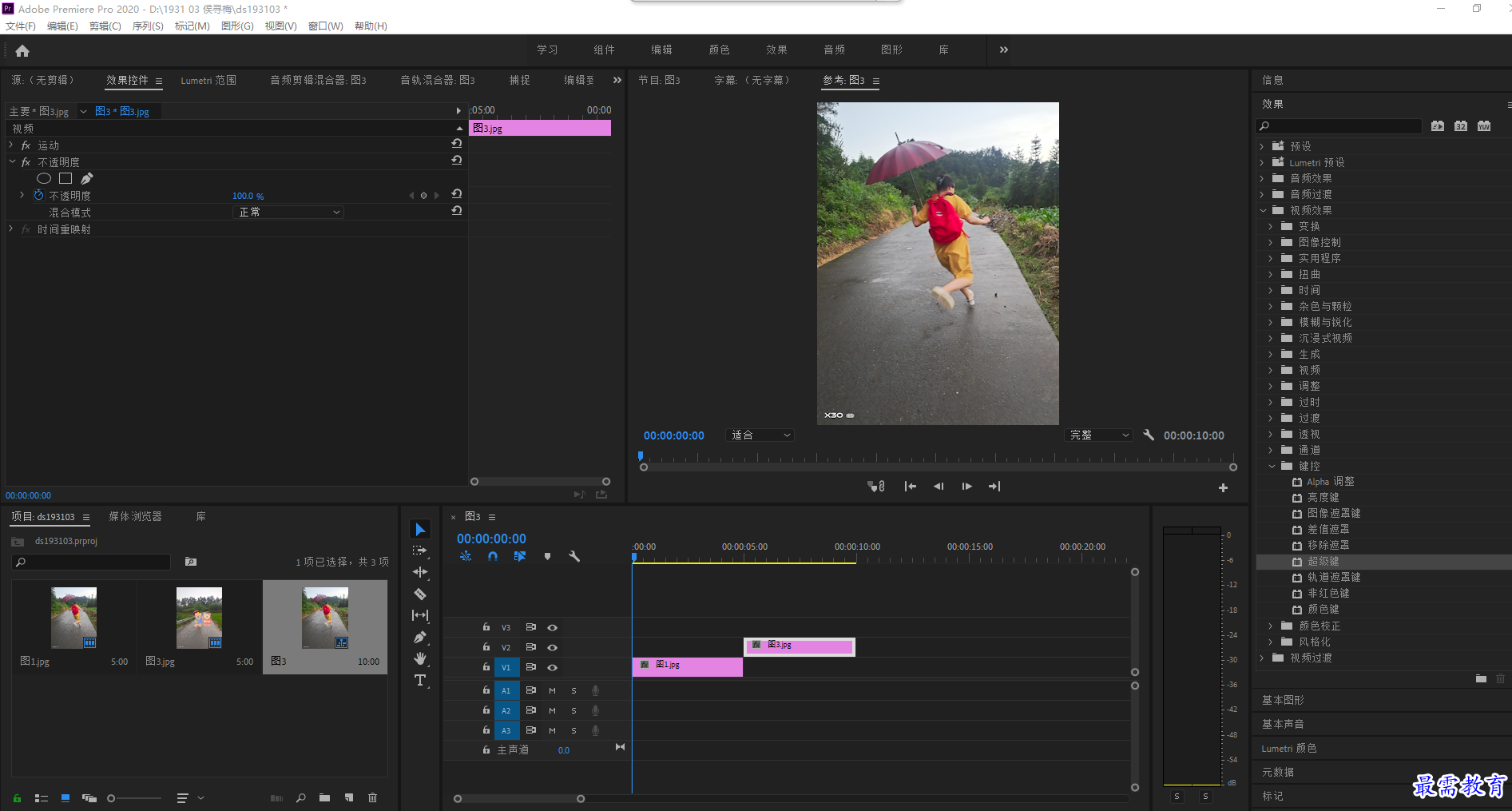Image resolution: width=1512 pixels, height=811 pixels.
Task: Open playback resolution 完整 dropdown
Action: (x=1098, y=435)
